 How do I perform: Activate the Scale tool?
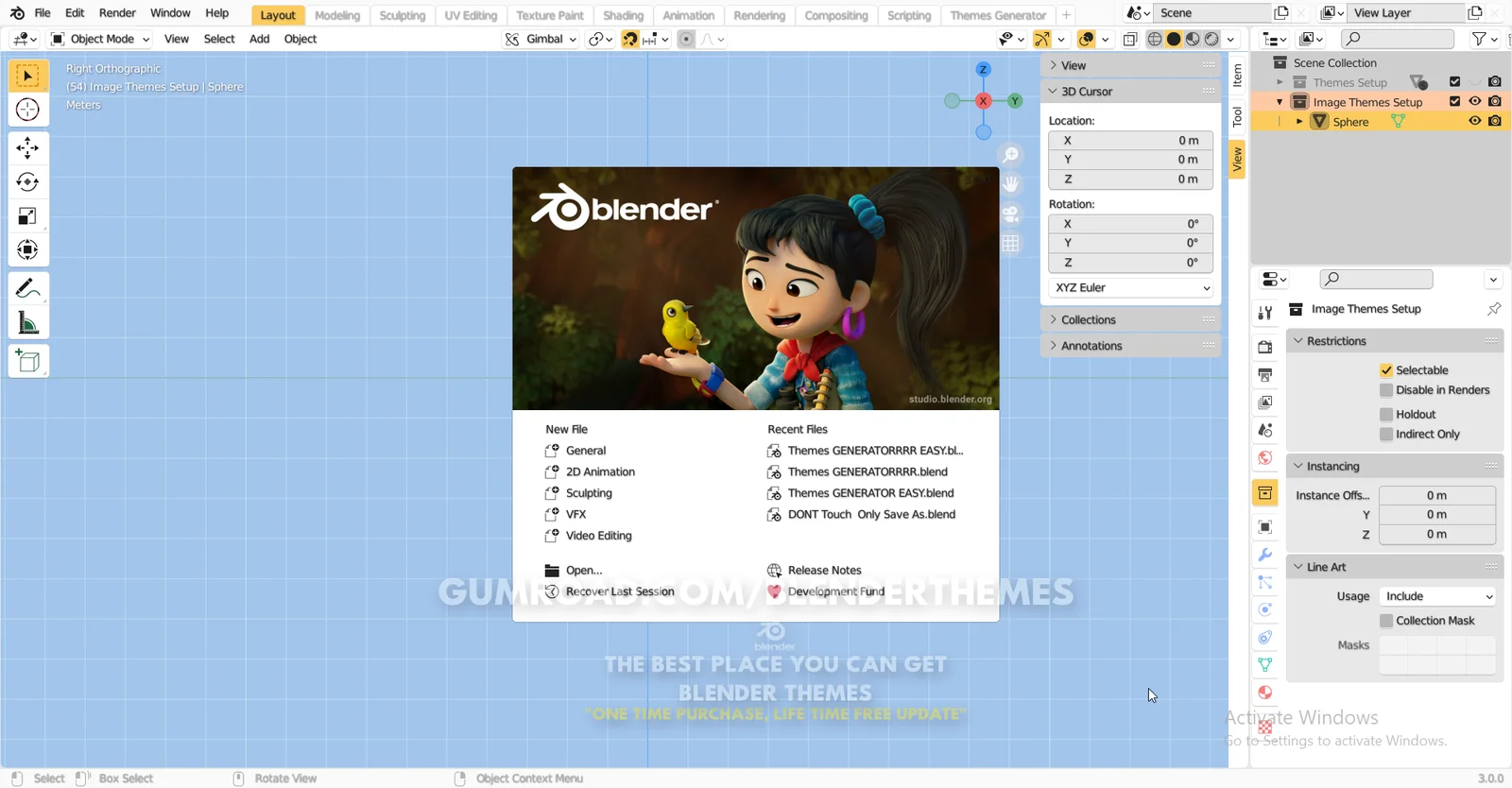click(28, 216)
